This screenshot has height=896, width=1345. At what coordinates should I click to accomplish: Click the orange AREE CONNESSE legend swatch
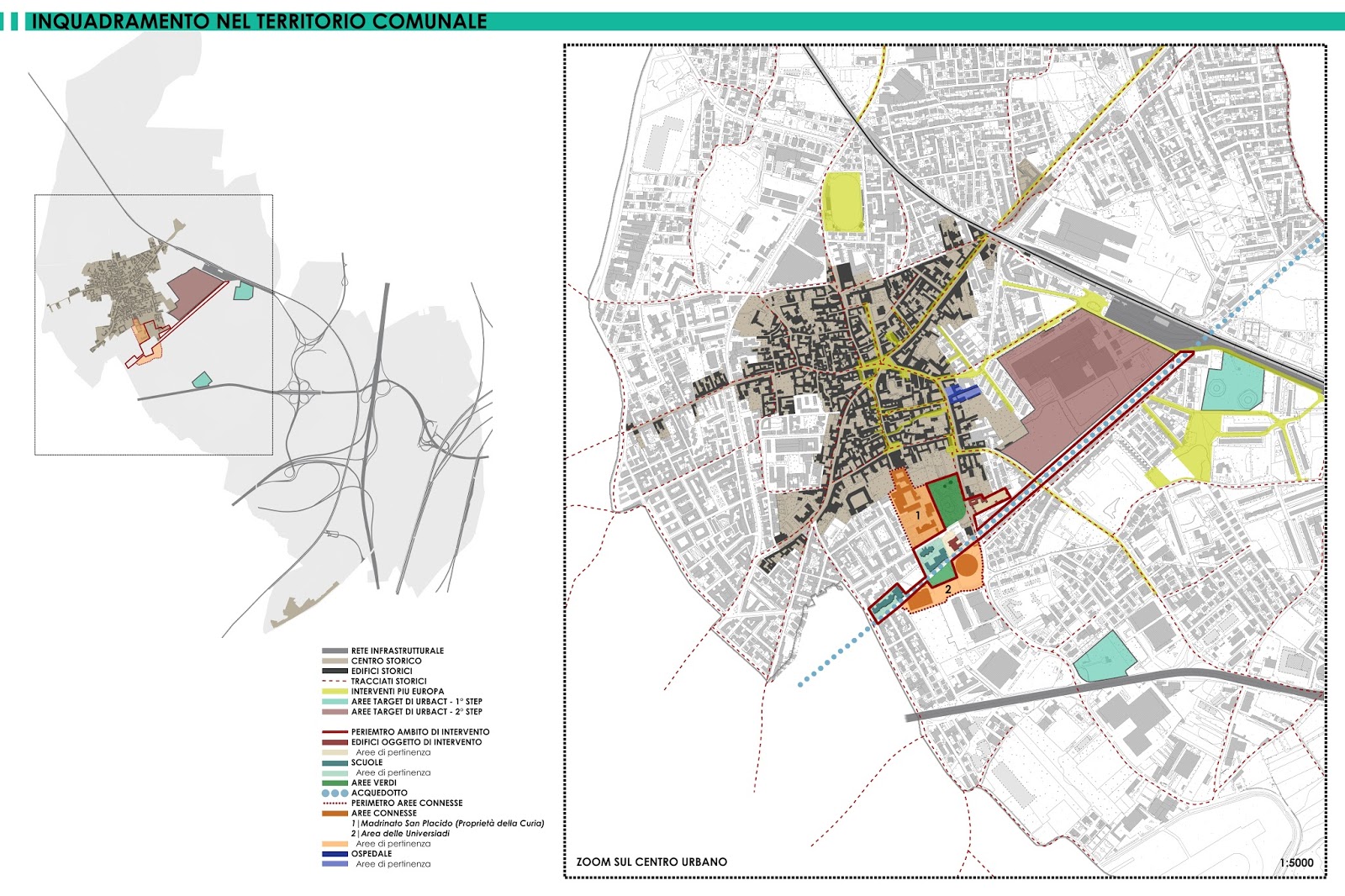335,813
